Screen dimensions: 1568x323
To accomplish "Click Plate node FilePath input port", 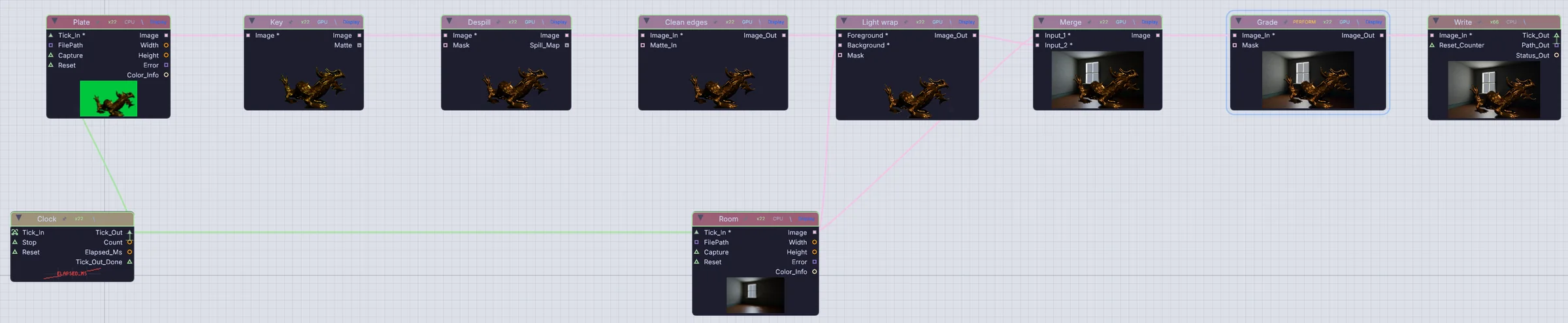I will tap(51, 45).
